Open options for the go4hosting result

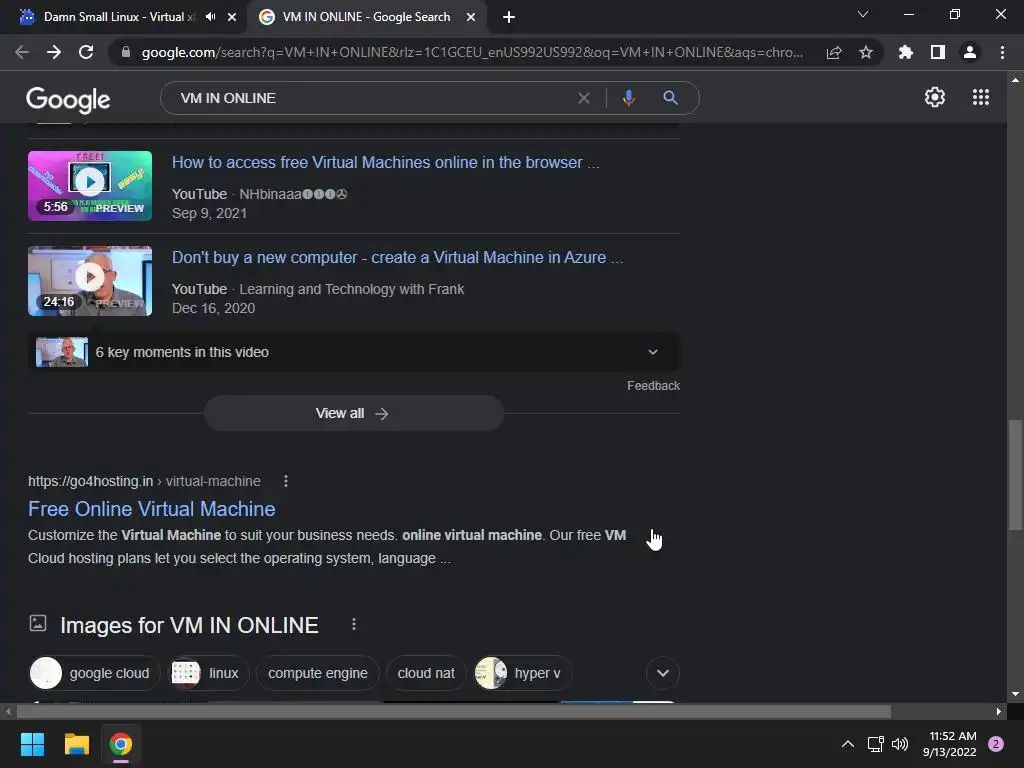tap(286, 481)
